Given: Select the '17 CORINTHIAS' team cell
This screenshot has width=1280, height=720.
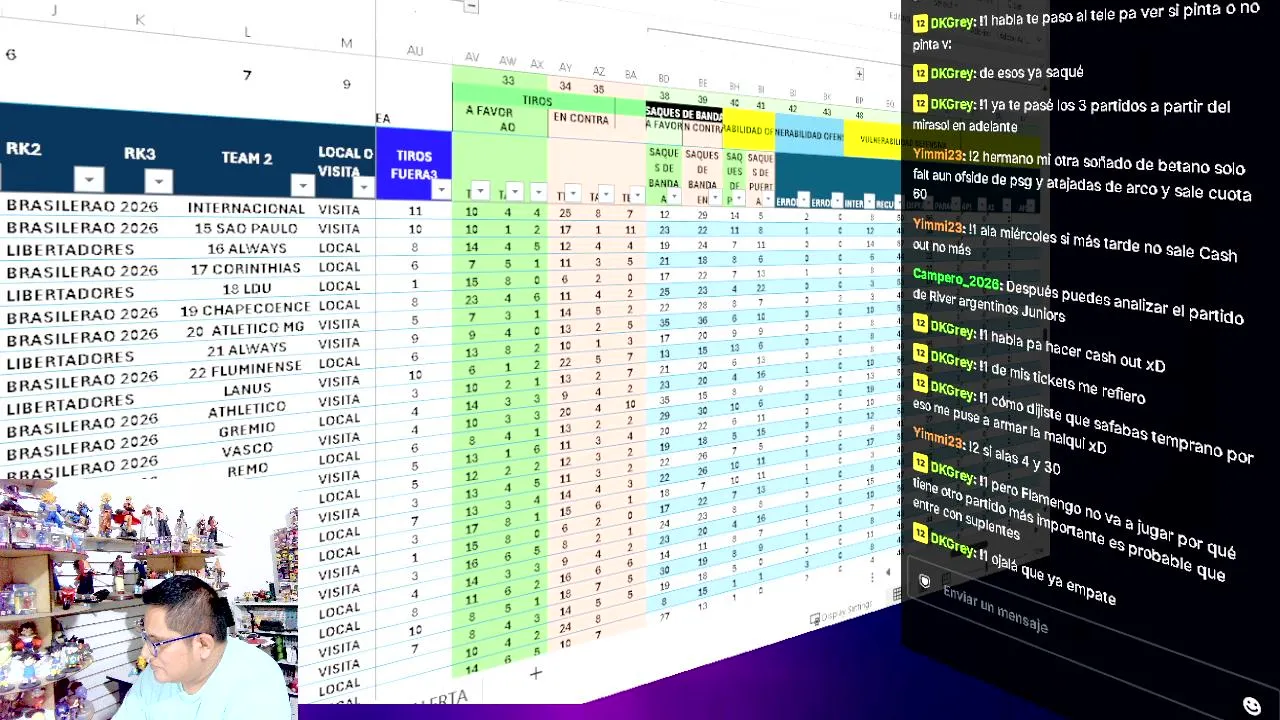Looking at the screenshot, I should click(246, 268).
